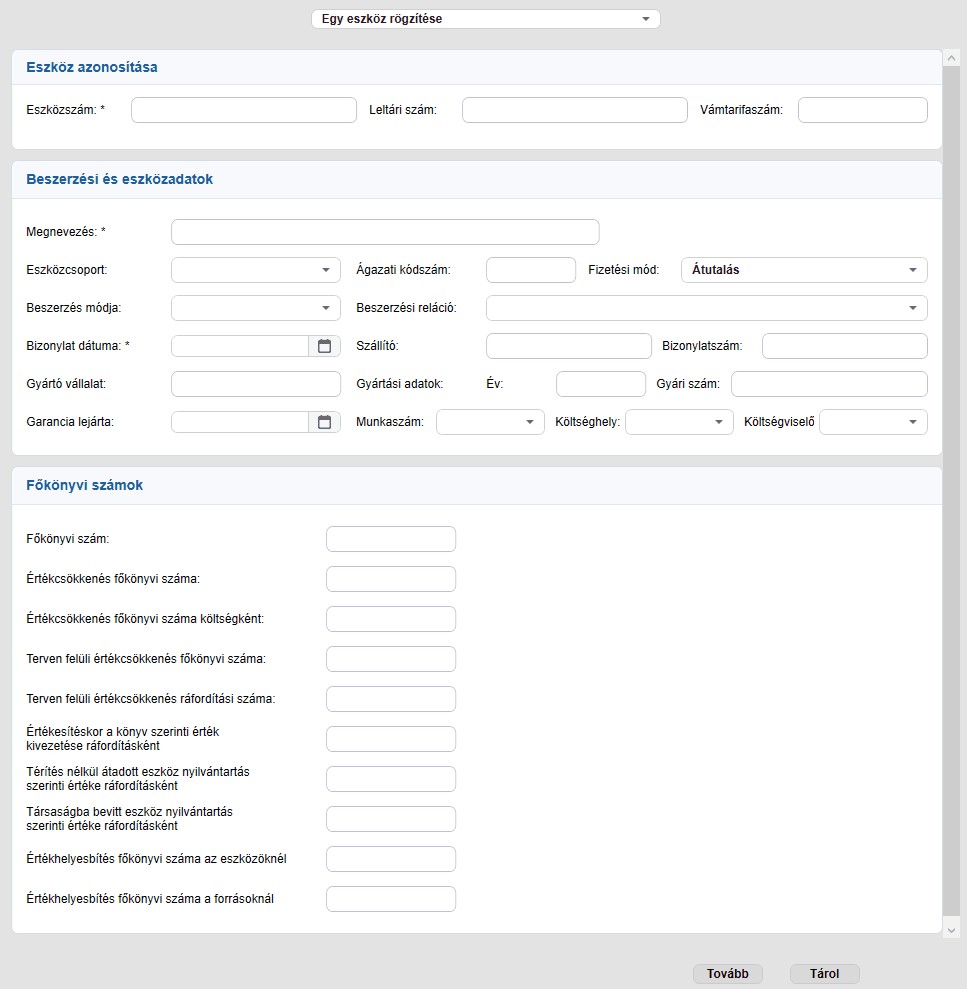Expand the Munkaszám dropdown
This screenshot has width=967, height=989.
coord(490,422)
